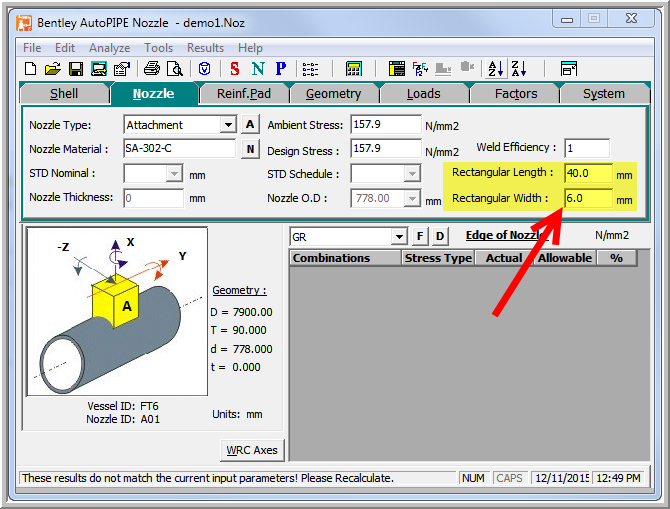Open a file using the folder icon
Screen dimensions: 670x509
53,68
